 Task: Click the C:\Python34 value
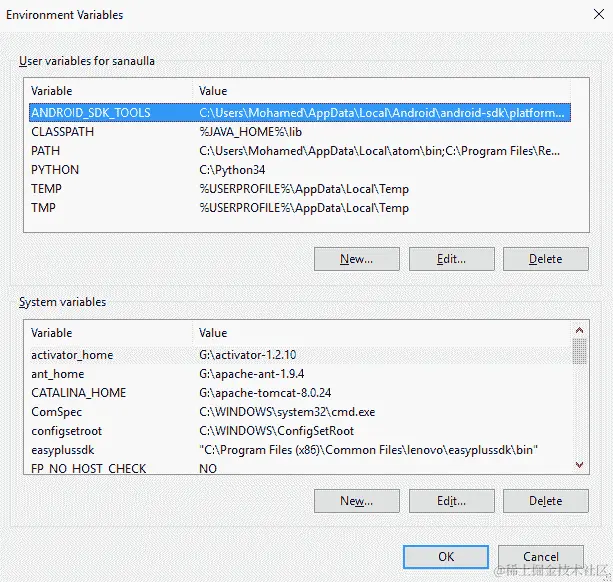(232, 170)
